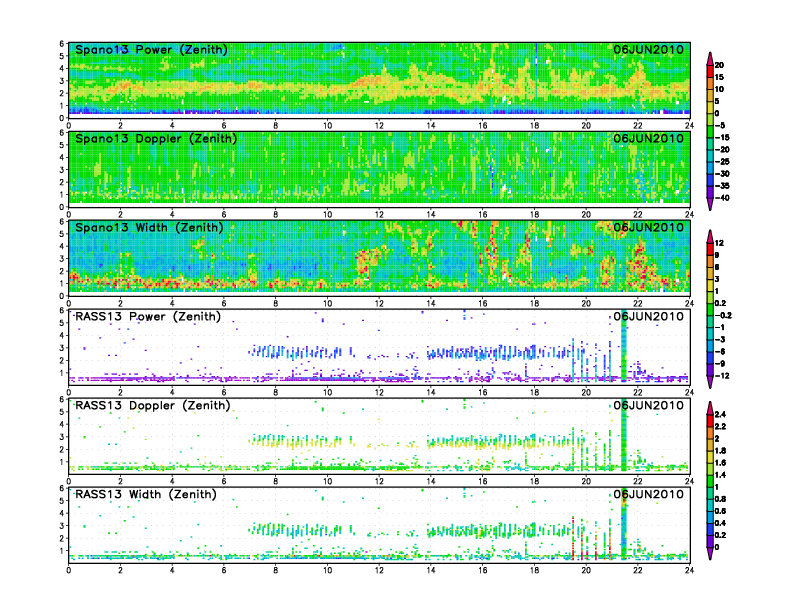Click hour 12 tick label below Spano13 Power
Screen dimensions: 792x612
click(379, 126)
